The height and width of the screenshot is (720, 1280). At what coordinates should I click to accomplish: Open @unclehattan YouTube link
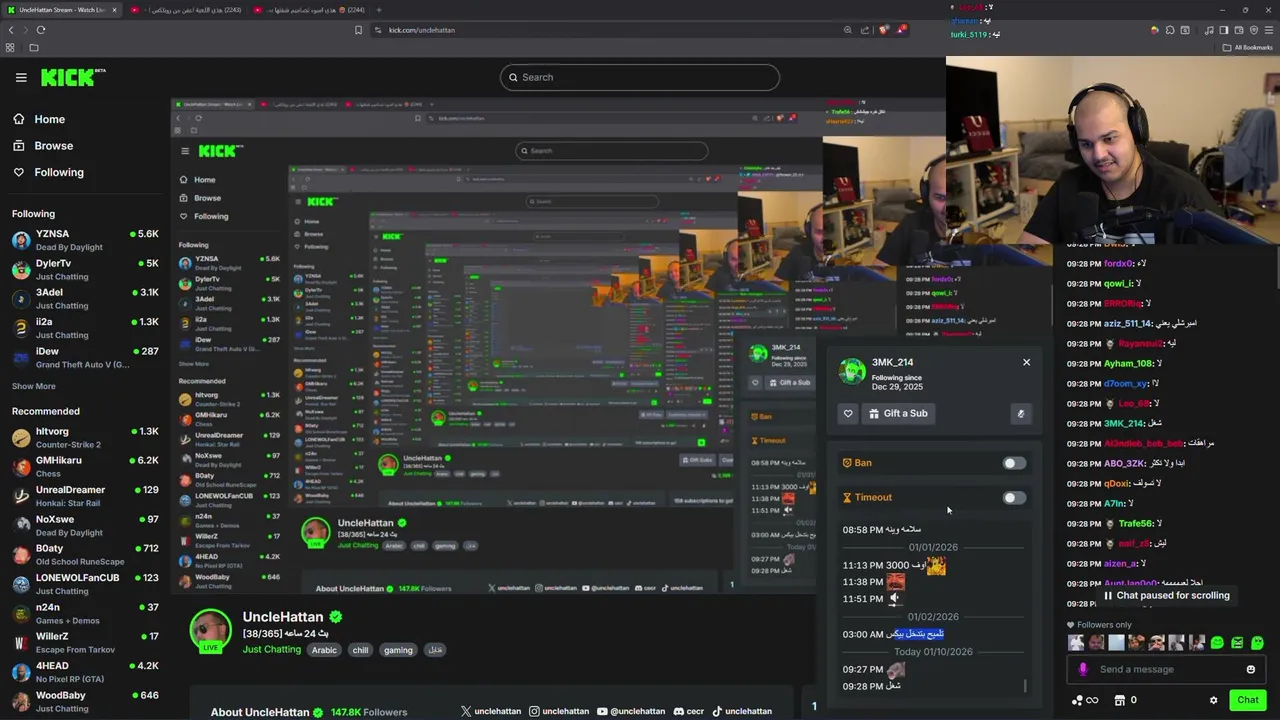(x=630, y=711)
